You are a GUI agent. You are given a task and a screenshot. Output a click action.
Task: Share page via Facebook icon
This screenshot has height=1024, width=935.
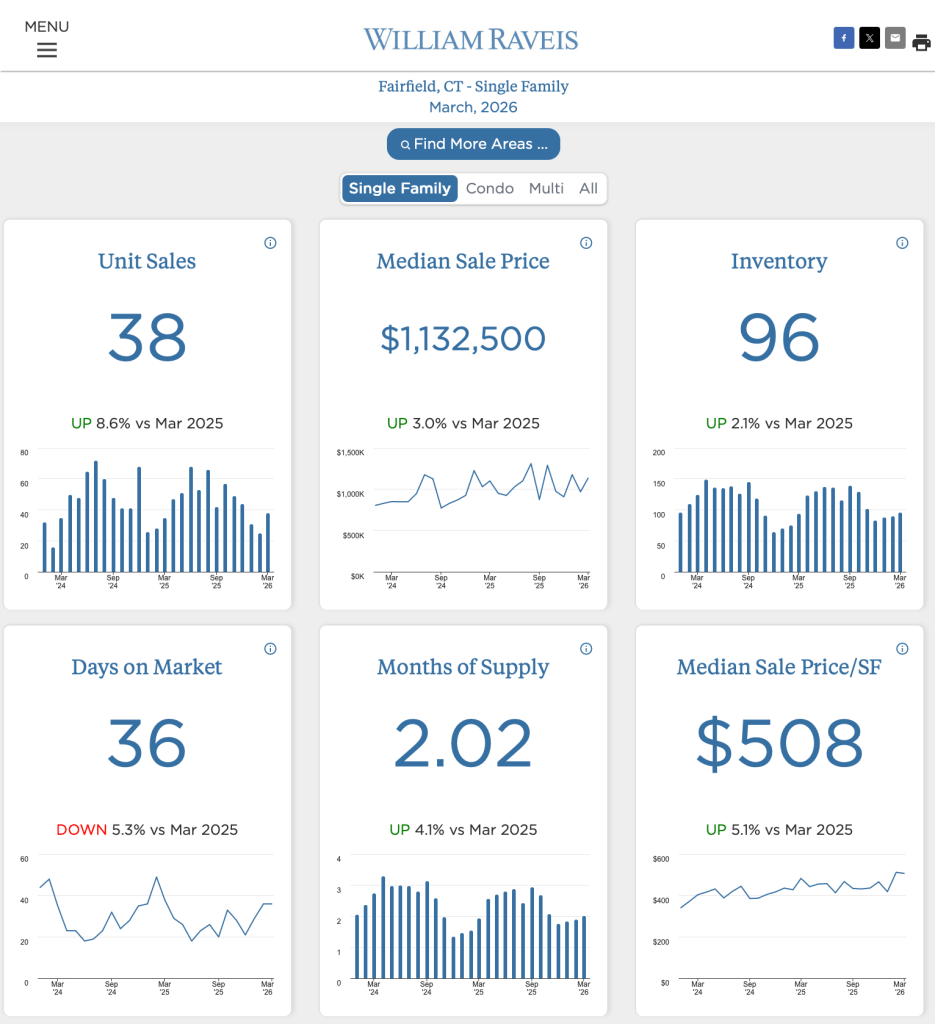(844, 39)
